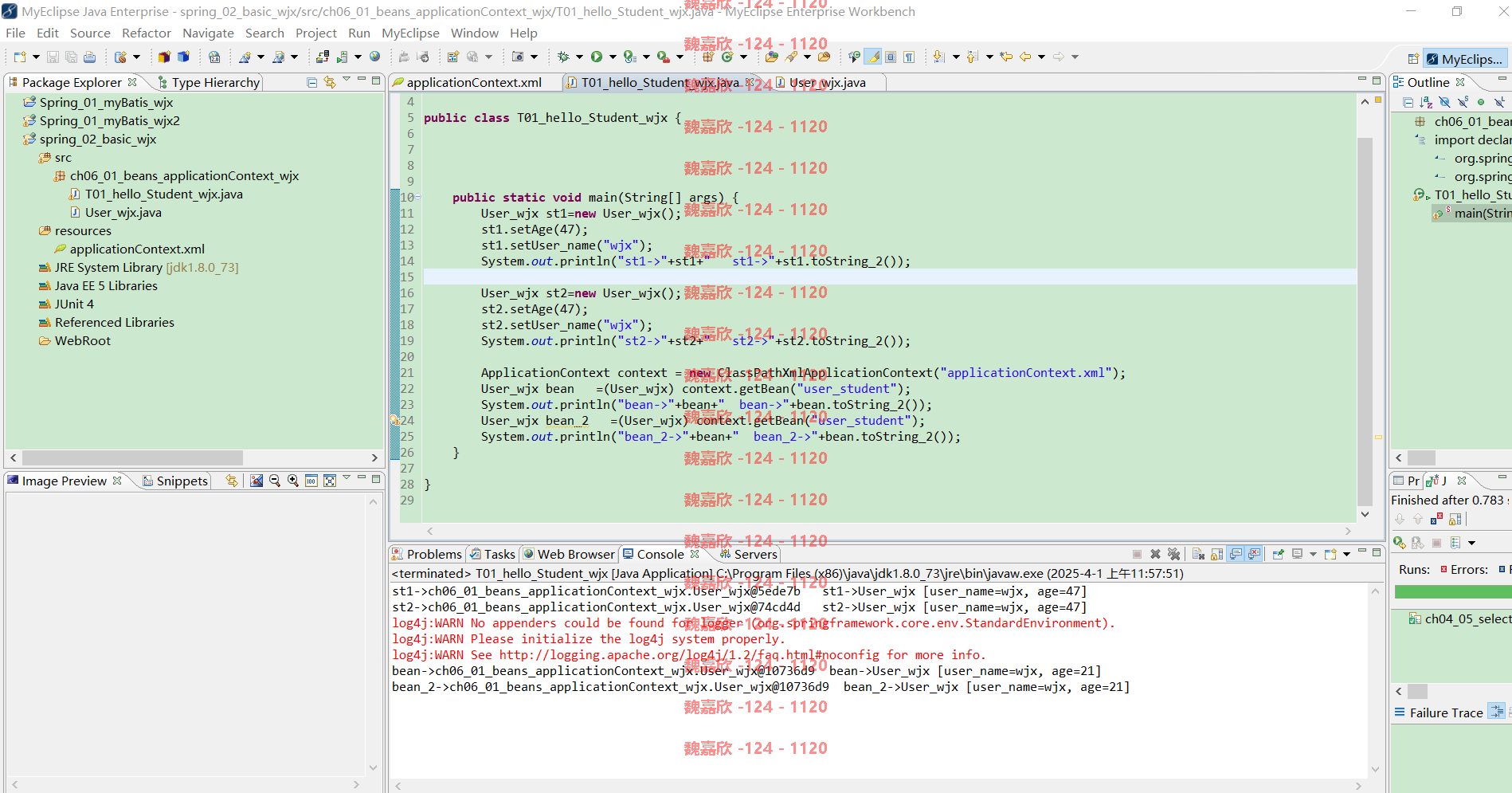Zoom out on Image Preview
1512x793 pixels.
click(x=275, y=481)
